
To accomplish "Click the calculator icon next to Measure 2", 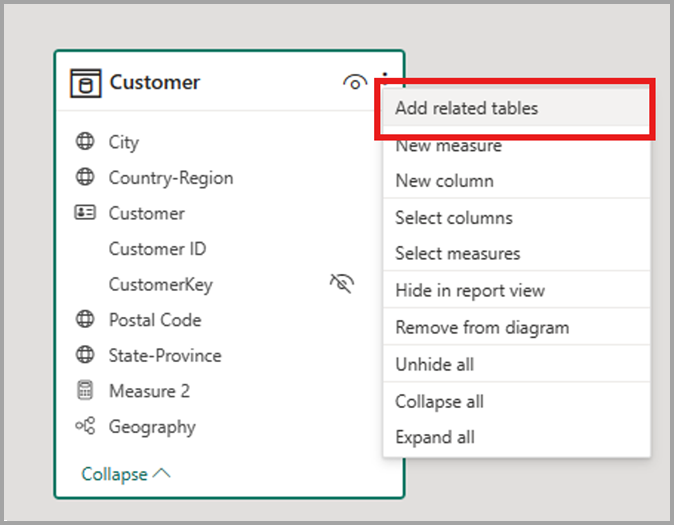I will click(x=85, y=390).
